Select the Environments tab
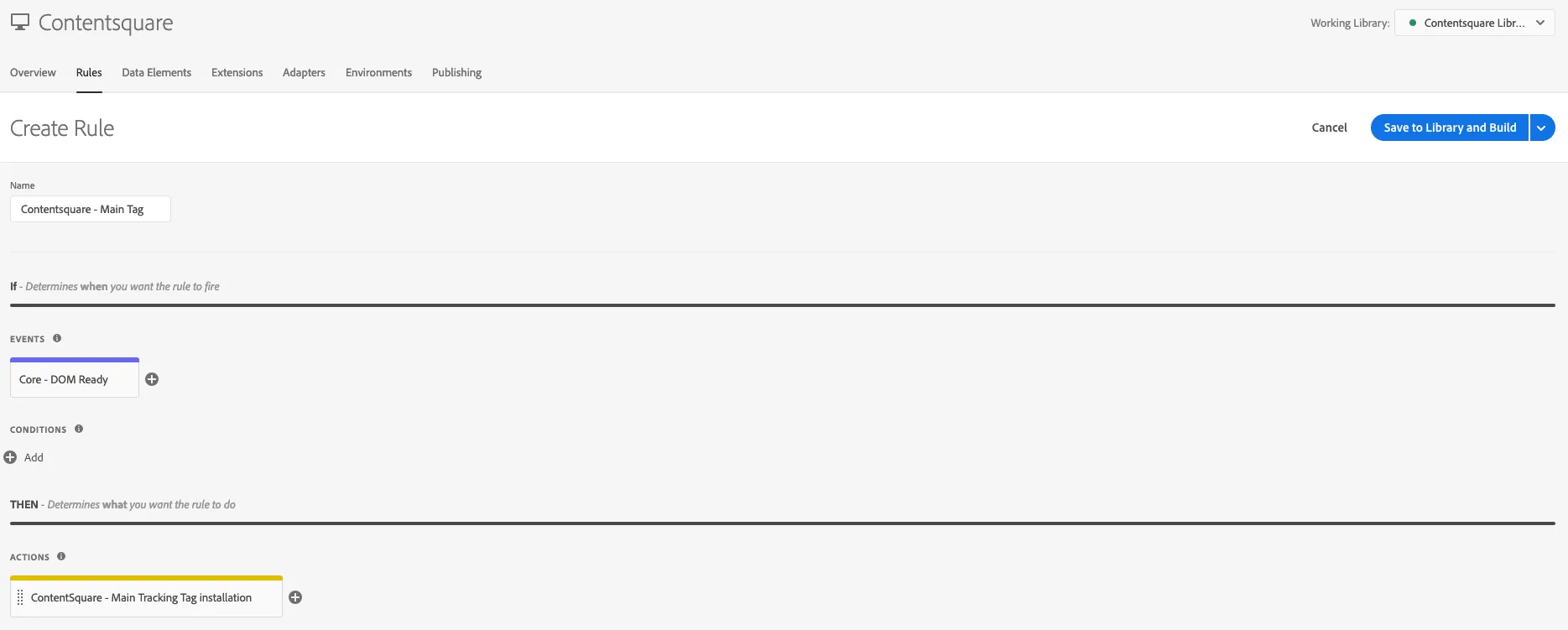1568x630 pixels. coord(378,72)
